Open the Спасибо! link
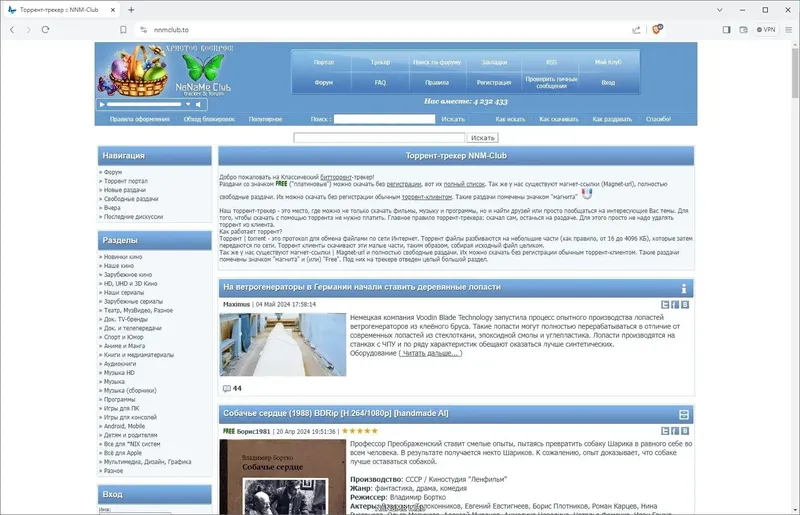 [x=658, y=119]
